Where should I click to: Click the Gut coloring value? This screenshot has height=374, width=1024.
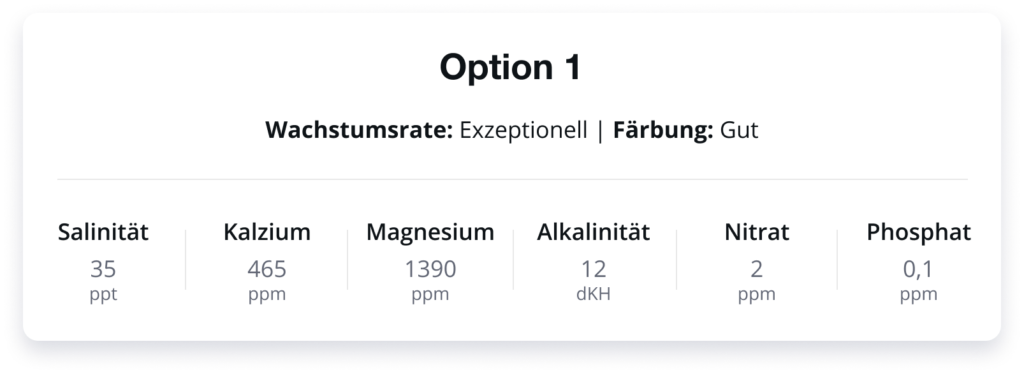point(739,130)
